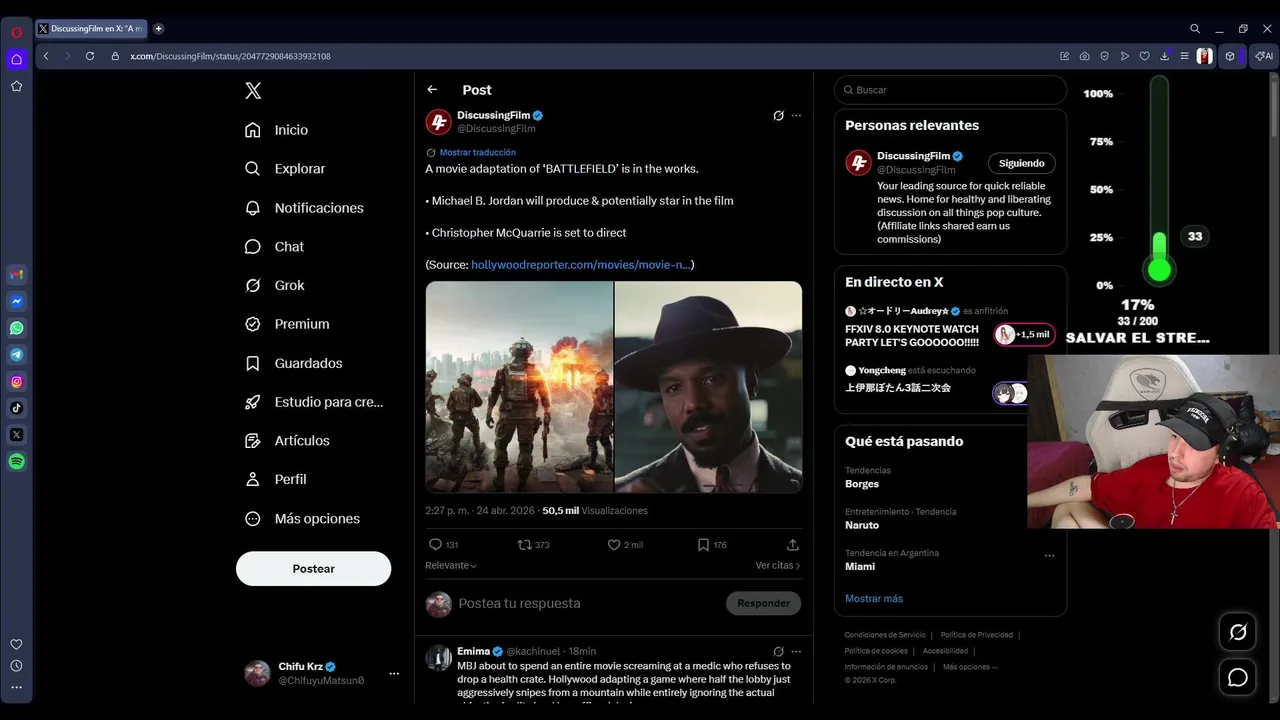Open Estudio para creadores
The width and height of the screenshot is (1280, 720).
[x=314, y=402]
